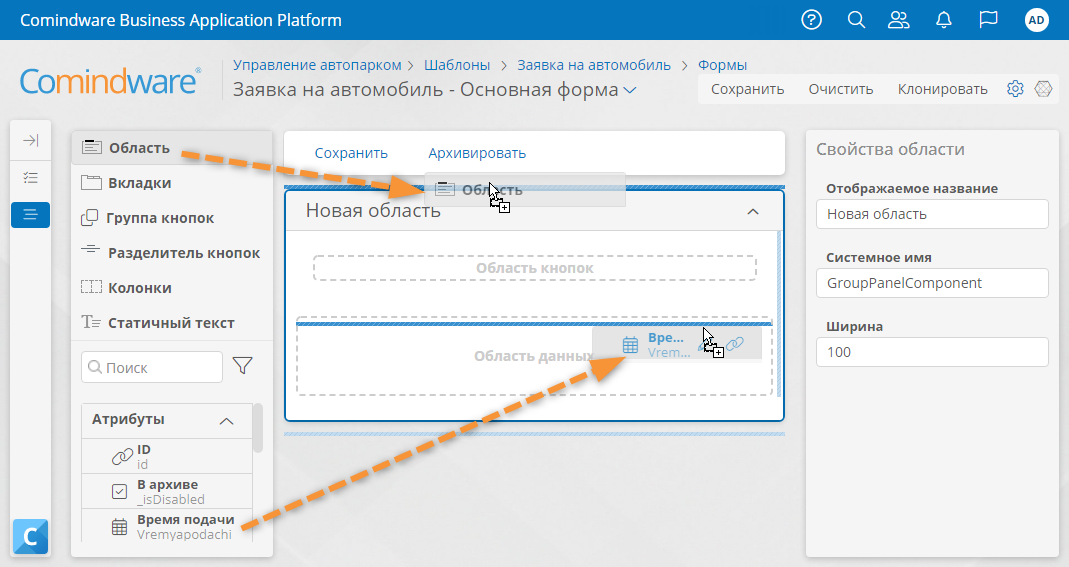Select the Разделитель кнопок element
This screenshot has width=1069, height=567.
pos(172,253)
